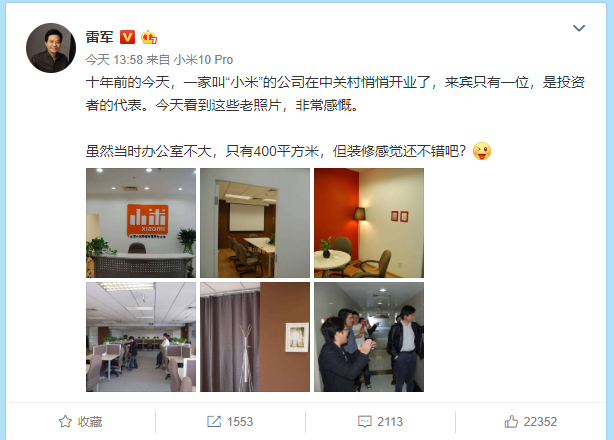The height and width of the screenshot is (440, 614).
Task: Click the star favorite icon
Action: click(x=65, y=422)
